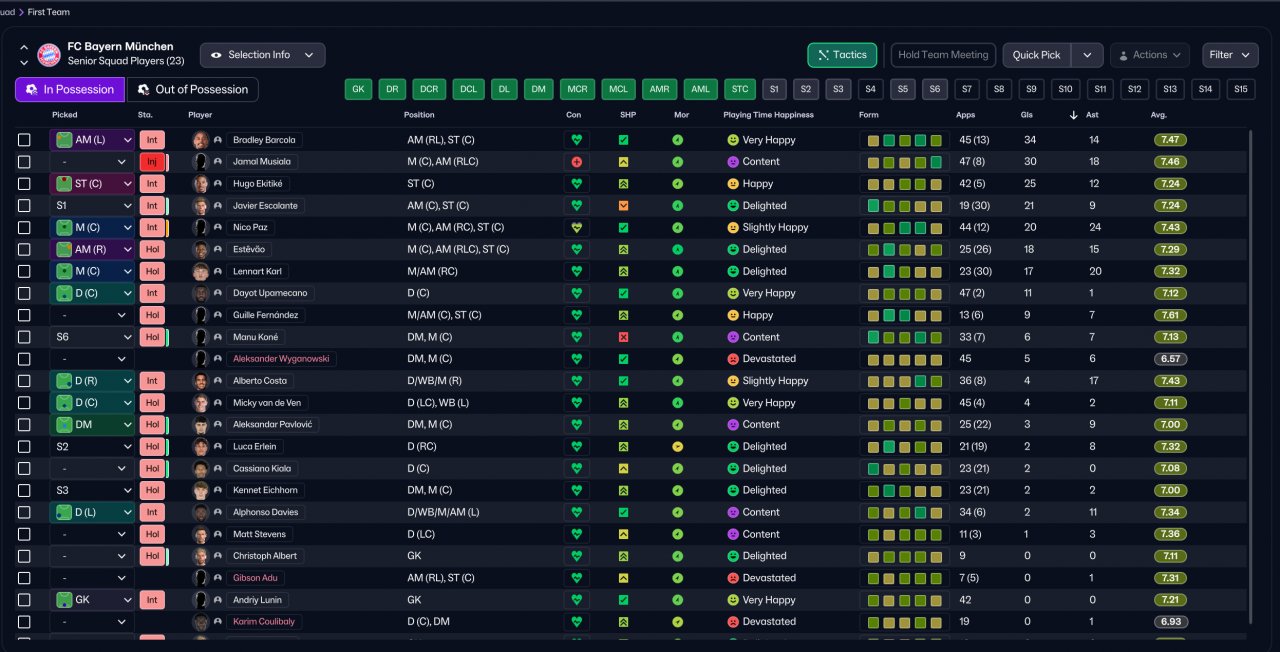Click the Quick Pick button

[1037, 55]
